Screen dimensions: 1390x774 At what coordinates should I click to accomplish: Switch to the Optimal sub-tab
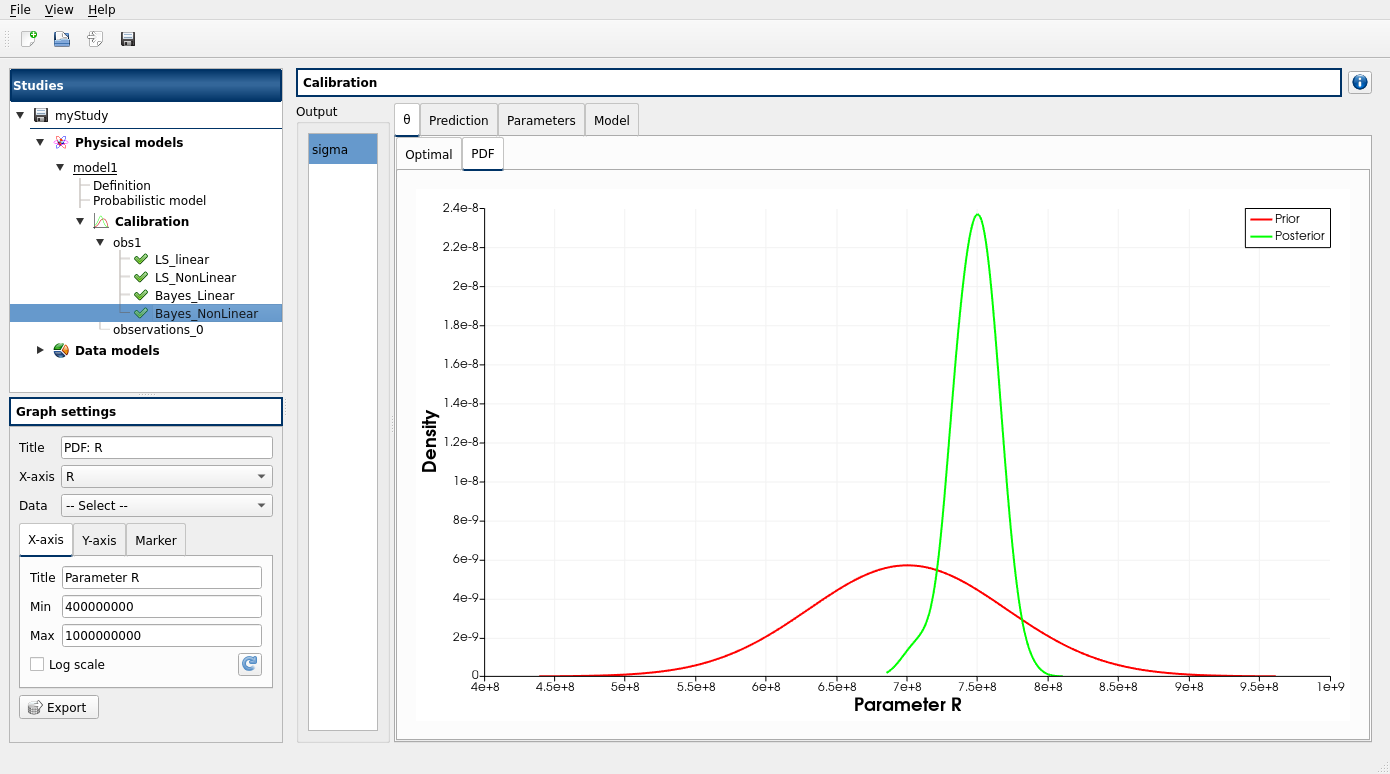[x=429, y=154]
